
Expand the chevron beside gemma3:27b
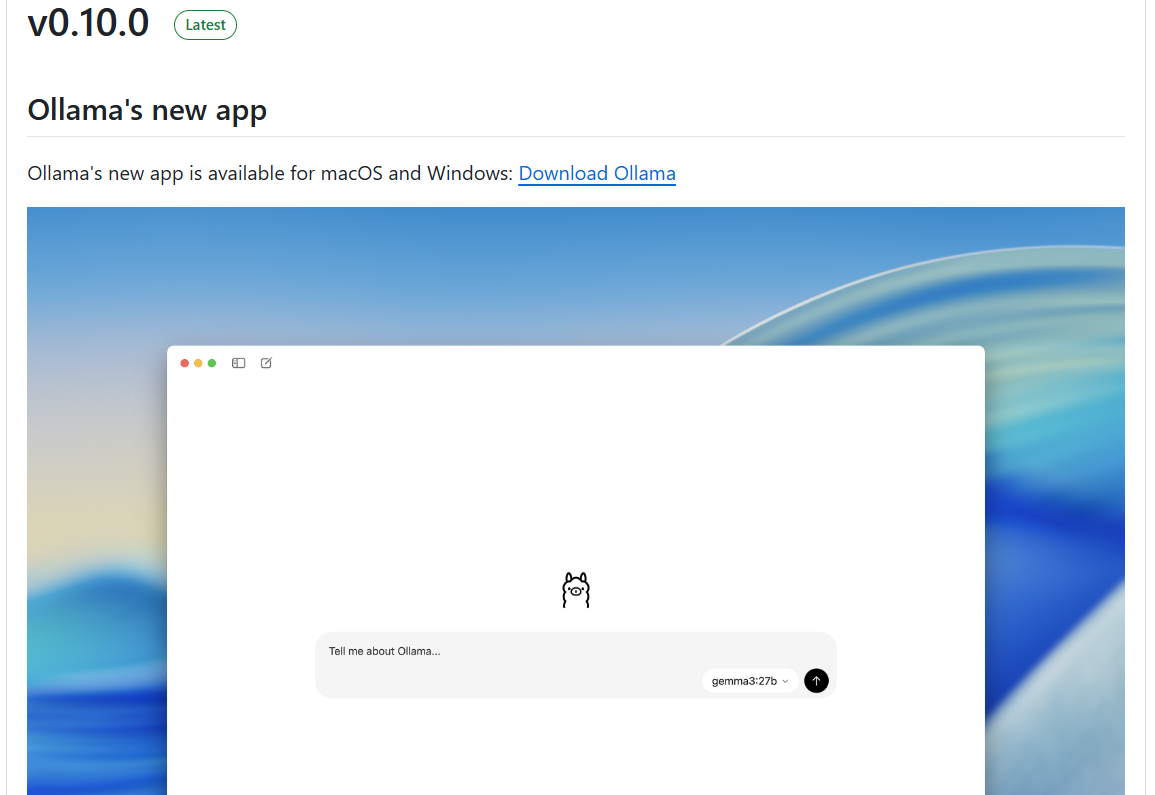pyautogui.click(x=785, y=680)
